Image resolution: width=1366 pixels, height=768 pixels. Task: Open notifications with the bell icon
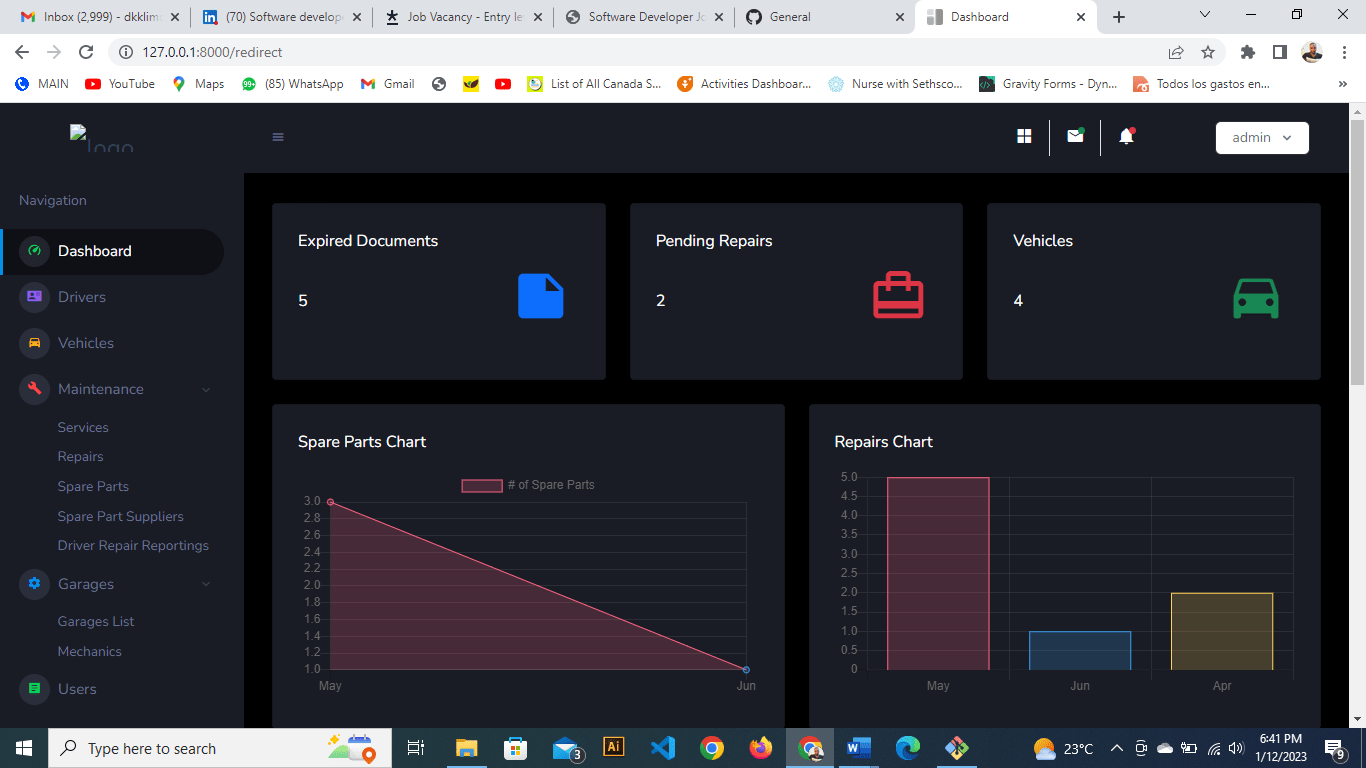click(1125, 135)
